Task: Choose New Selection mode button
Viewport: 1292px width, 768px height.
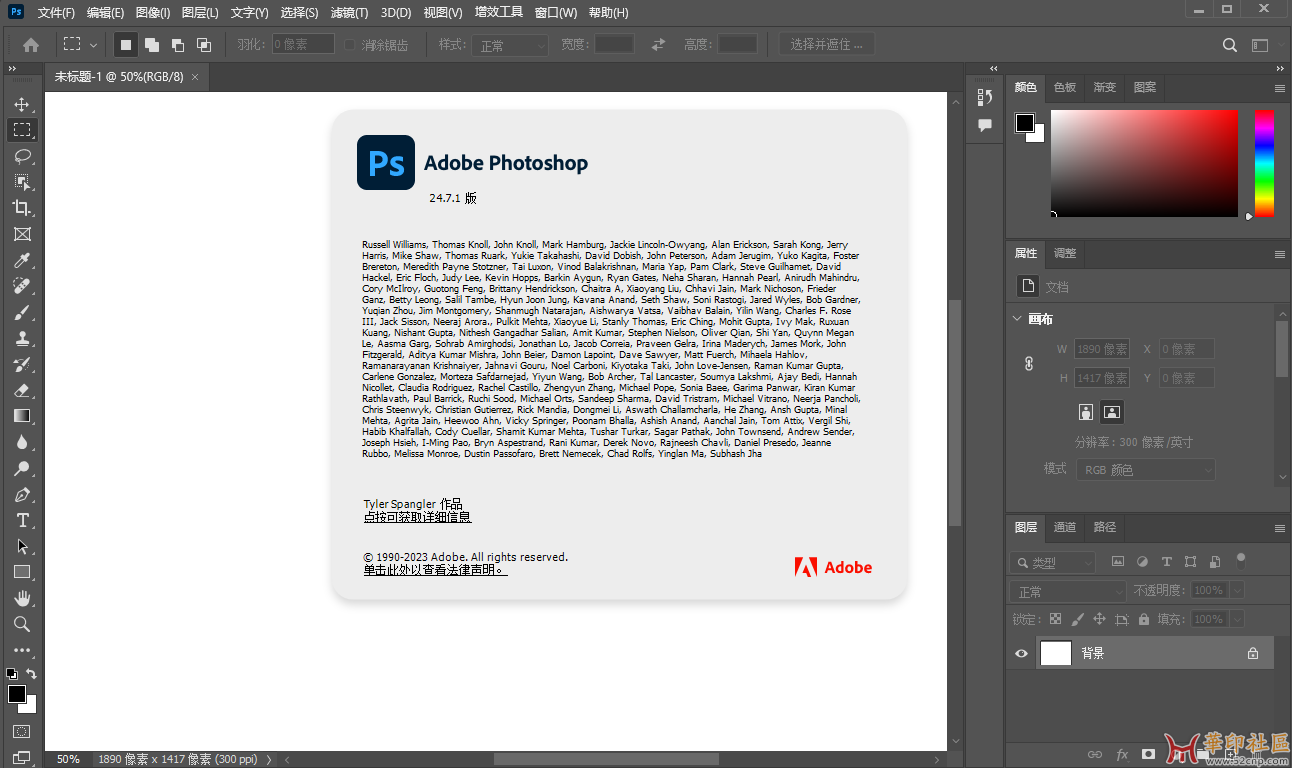Action: tap(126, 45)
